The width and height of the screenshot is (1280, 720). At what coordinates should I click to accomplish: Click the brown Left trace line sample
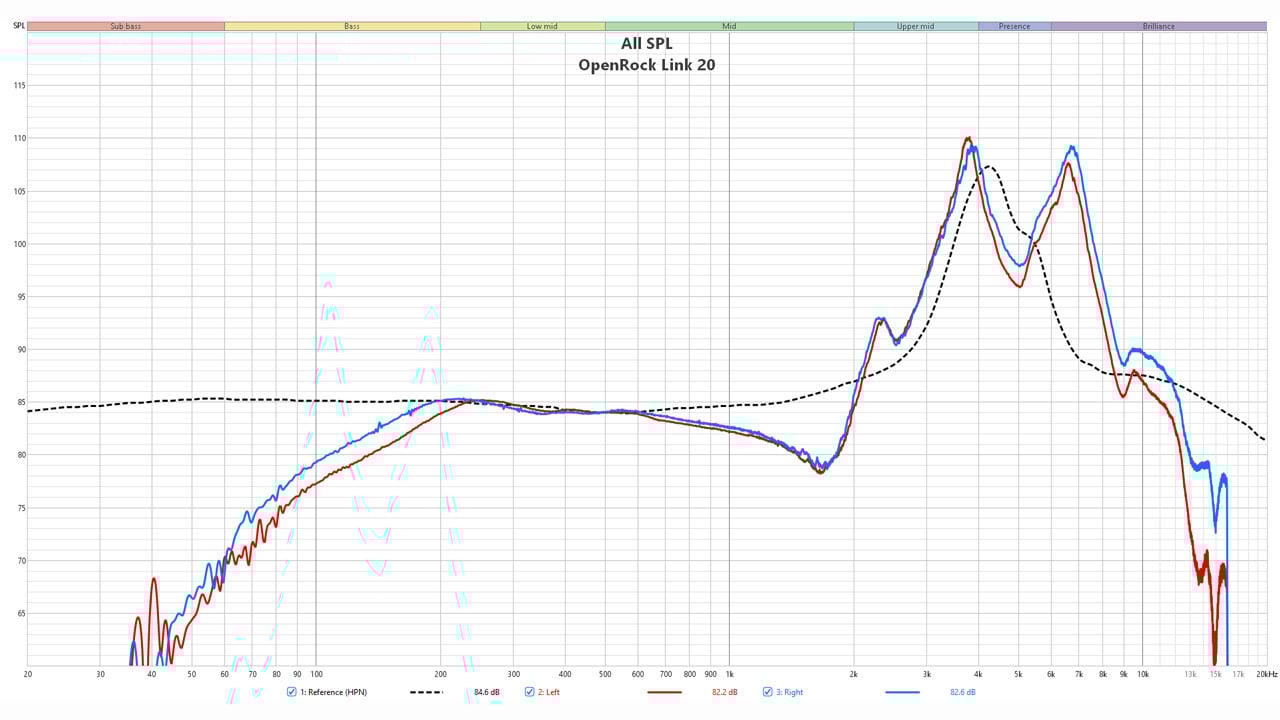click(x=664, y=692)
